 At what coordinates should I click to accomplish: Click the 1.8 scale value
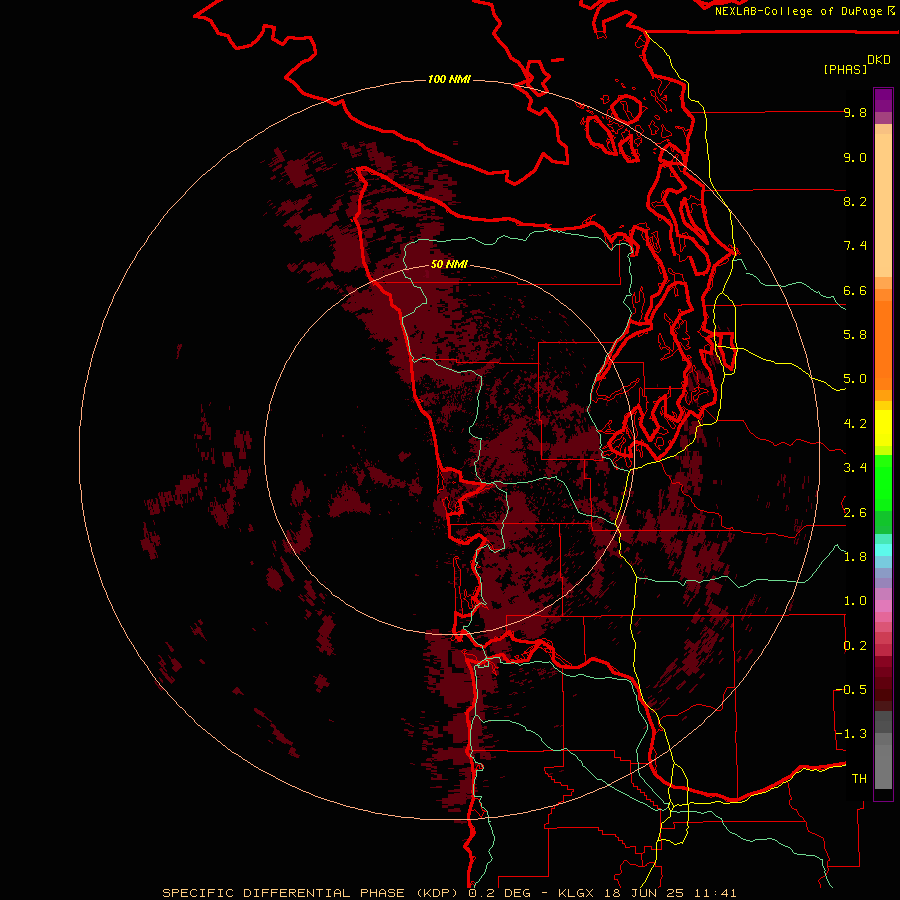[855, 557]
